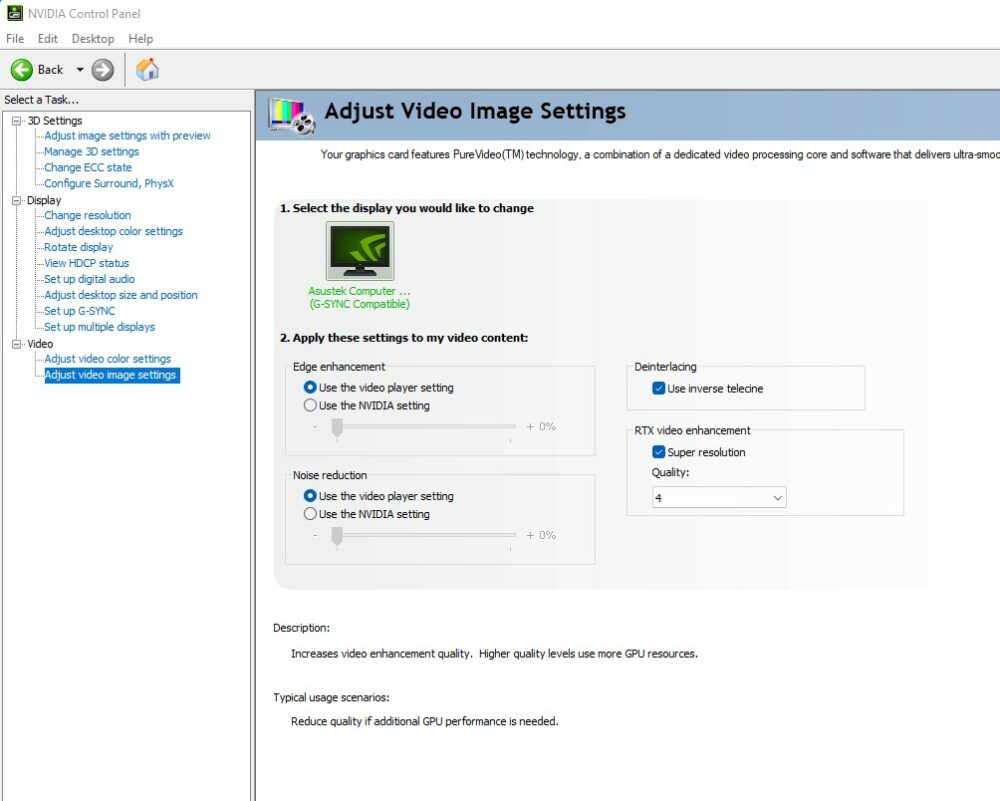Select video player setting for Noise reduction
The image size is (1000, 801).
click(310, 496)
